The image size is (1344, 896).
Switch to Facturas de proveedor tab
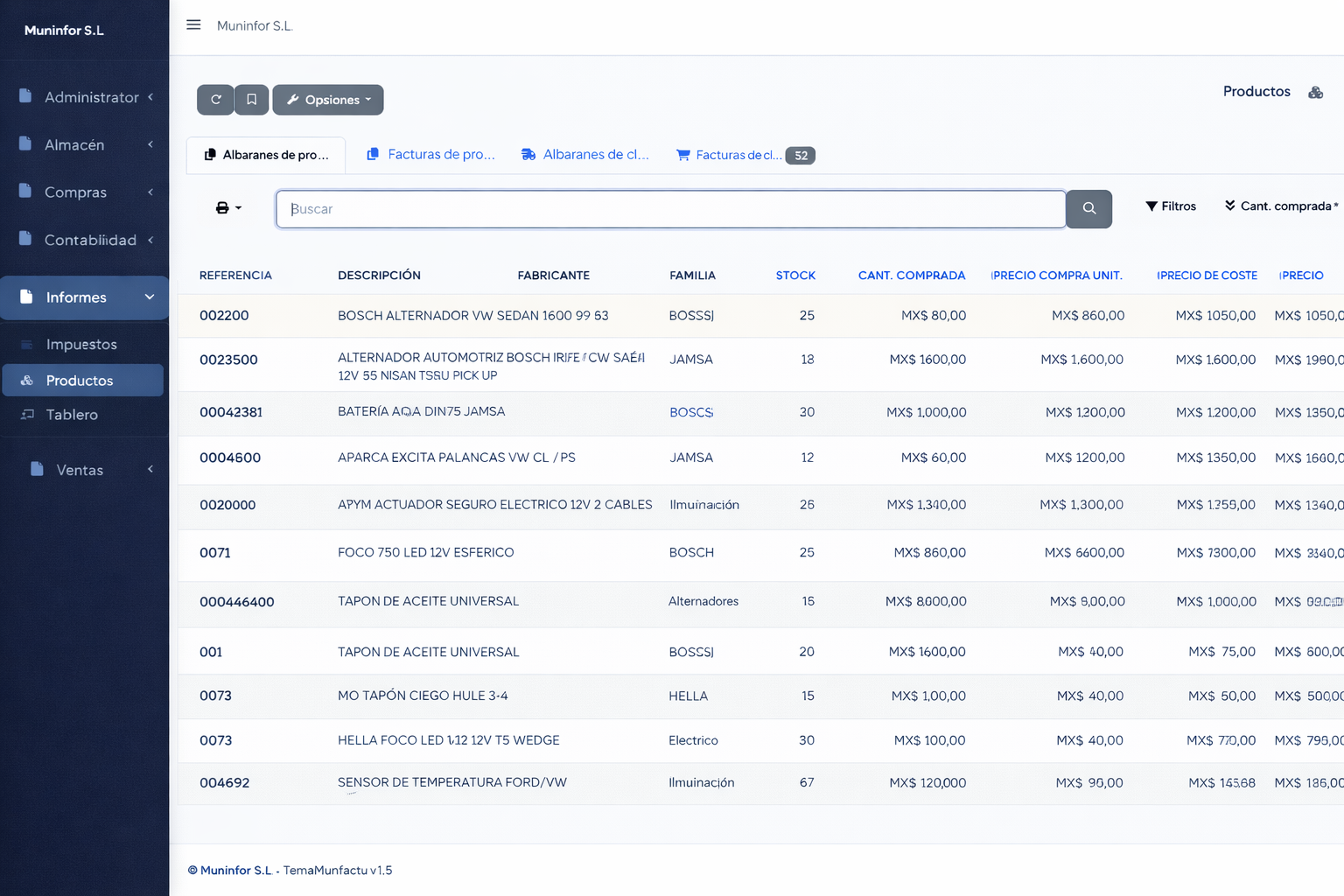pos(431,155)
